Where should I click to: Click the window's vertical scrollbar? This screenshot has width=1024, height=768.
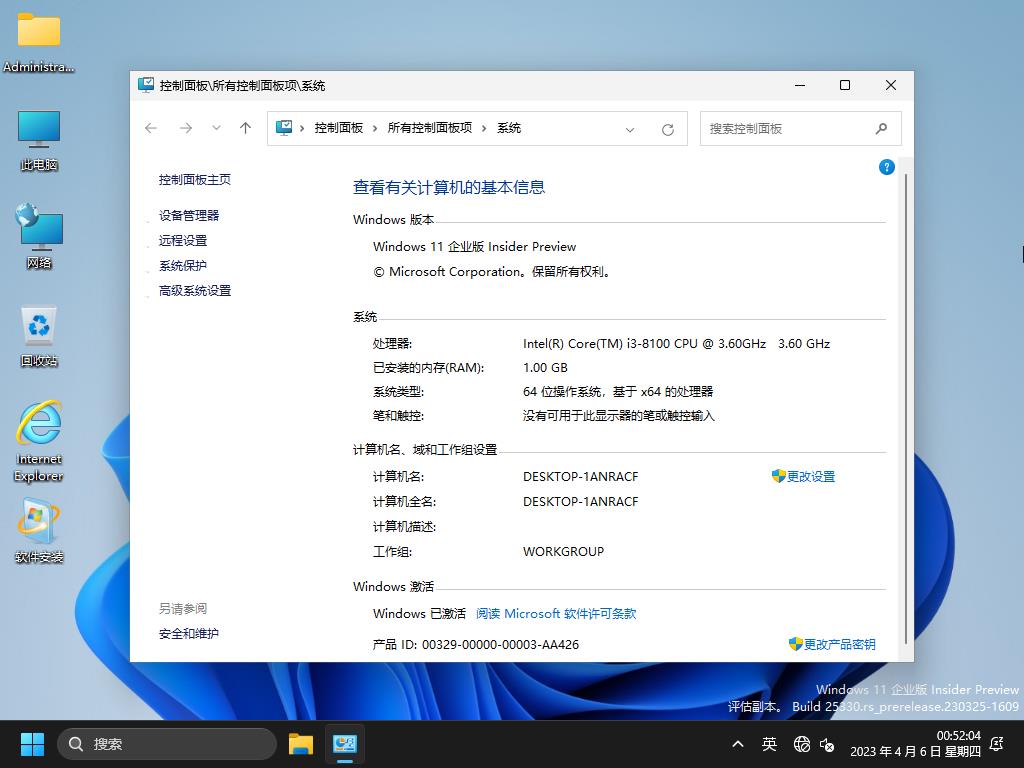coord(906,400)
